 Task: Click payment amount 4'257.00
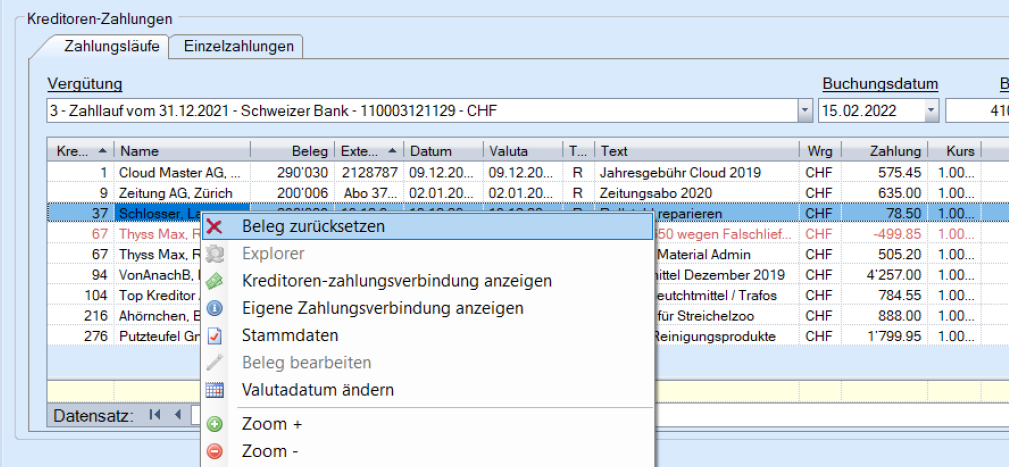point(893,275)
